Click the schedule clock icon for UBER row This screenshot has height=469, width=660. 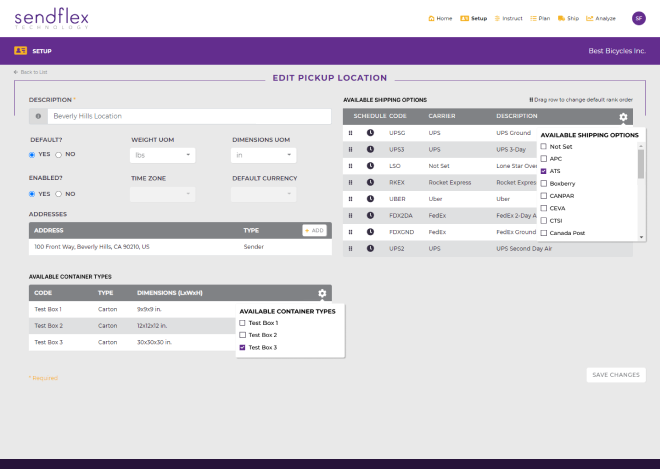370,199
